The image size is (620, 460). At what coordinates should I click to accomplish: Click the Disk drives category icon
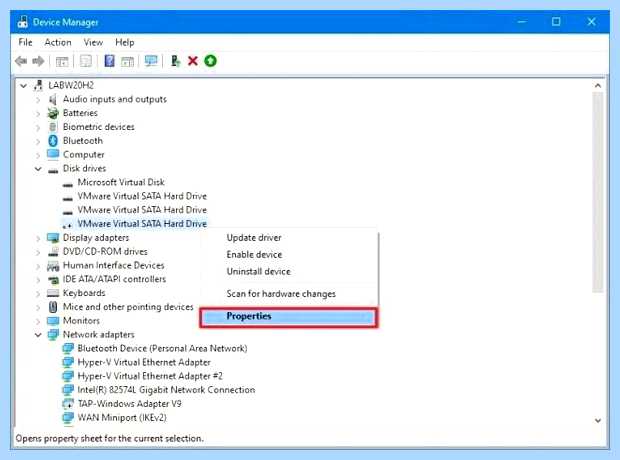(x=53, y=170)
